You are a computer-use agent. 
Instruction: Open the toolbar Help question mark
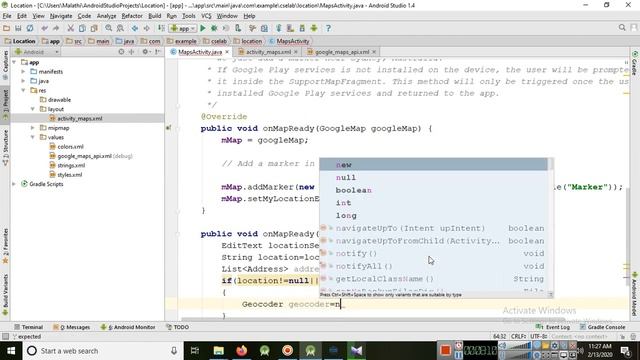[328, 28]
